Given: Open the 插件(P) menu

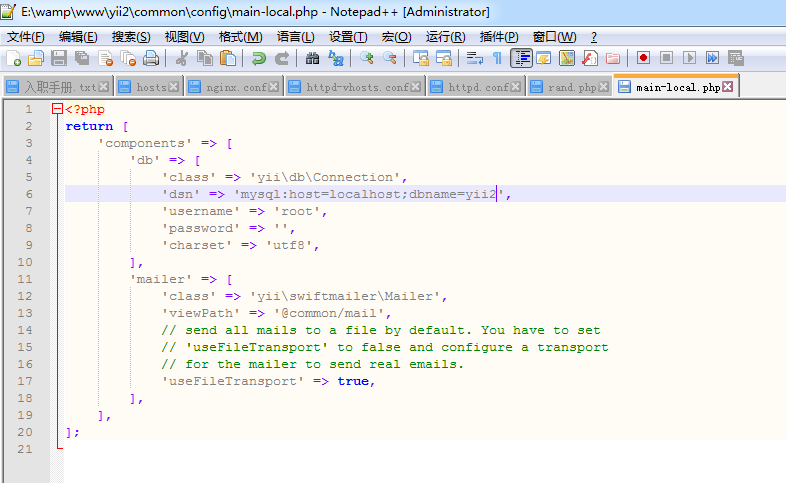Looking at the screenshot, I should pyautogui.click(x=499, y=37).
